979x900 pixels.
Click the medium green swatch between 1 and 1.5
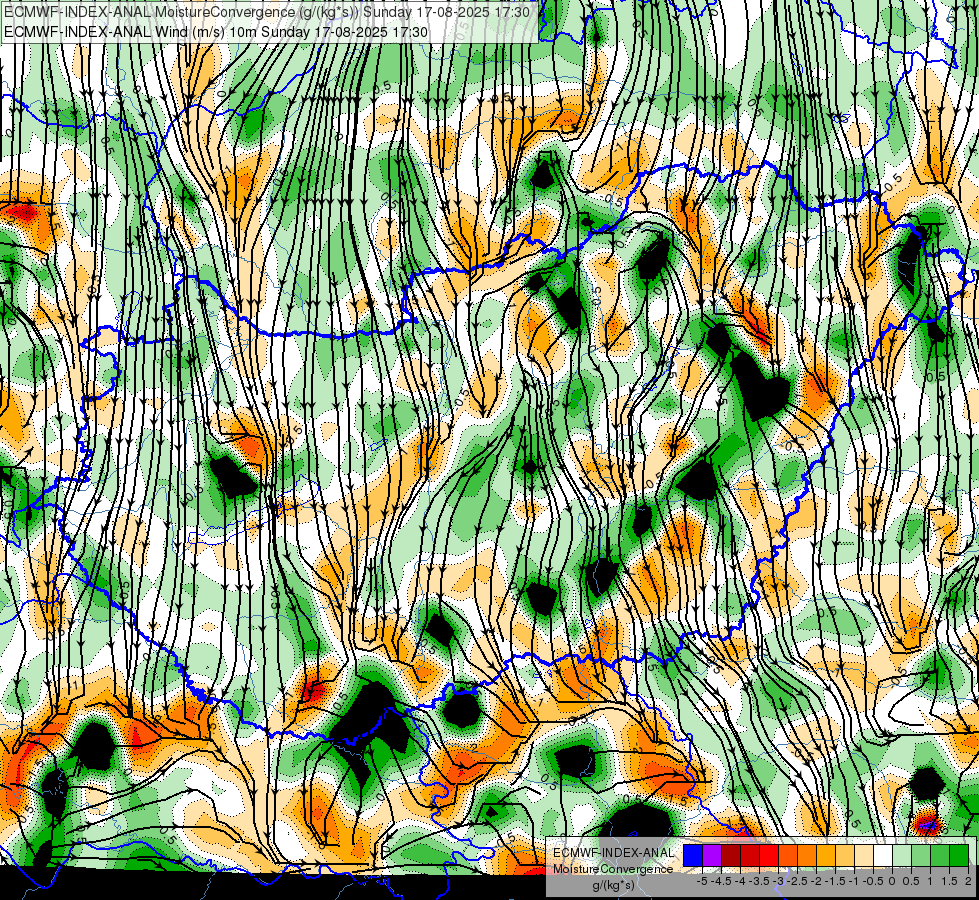click(940, 856)
